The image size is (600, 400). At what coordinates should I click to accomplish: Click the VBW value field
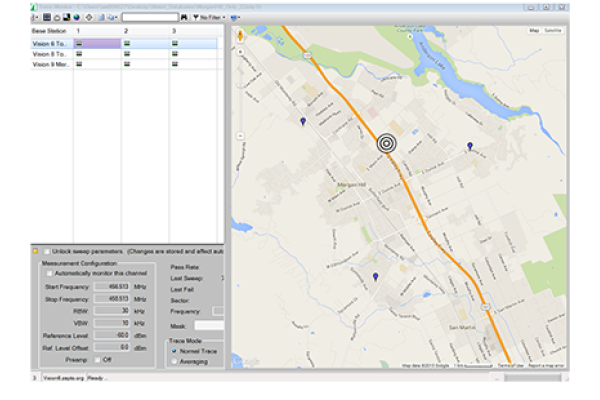point(112,323)
